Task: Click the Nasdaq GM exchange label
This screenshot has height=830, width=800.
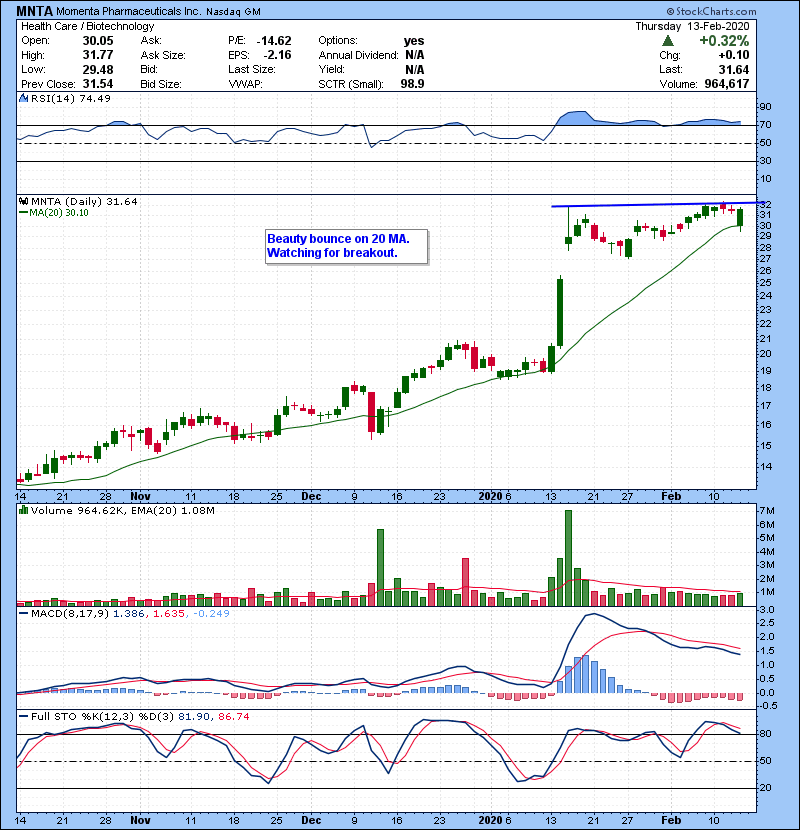Action: [x=233, y=12]
